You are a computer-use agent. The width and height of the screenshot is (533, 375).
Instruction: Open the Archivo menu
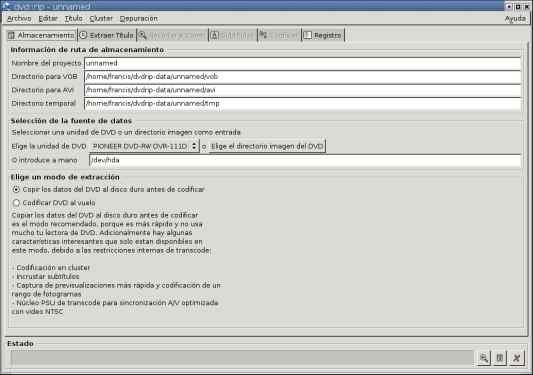(19, 18)
